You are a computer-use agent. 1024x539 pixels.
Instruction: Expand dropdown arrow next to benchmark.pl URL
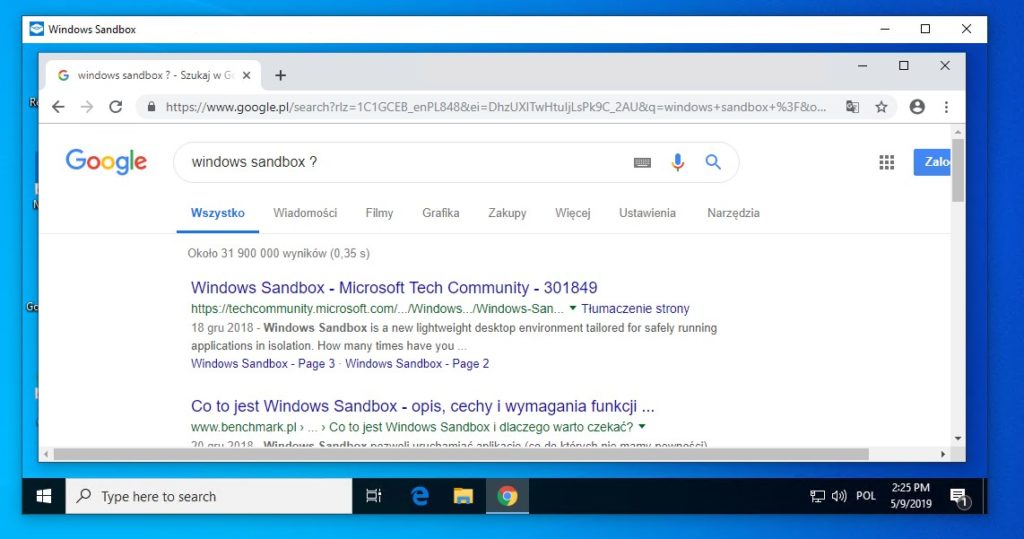pyautogui.click(x=642, y=426)
